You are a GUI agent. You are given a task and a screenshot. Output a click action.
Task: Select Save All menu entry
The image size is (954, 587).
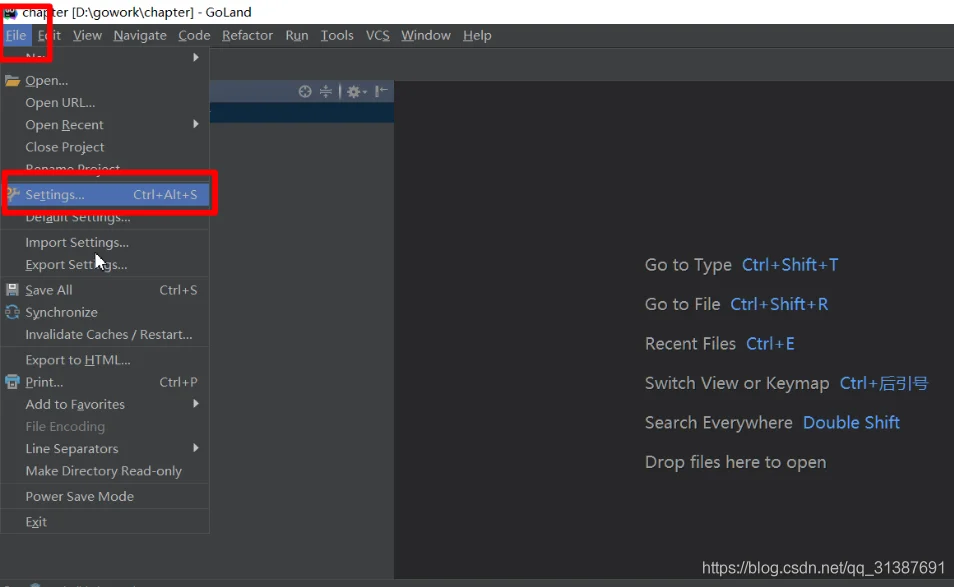pos(105,290)
